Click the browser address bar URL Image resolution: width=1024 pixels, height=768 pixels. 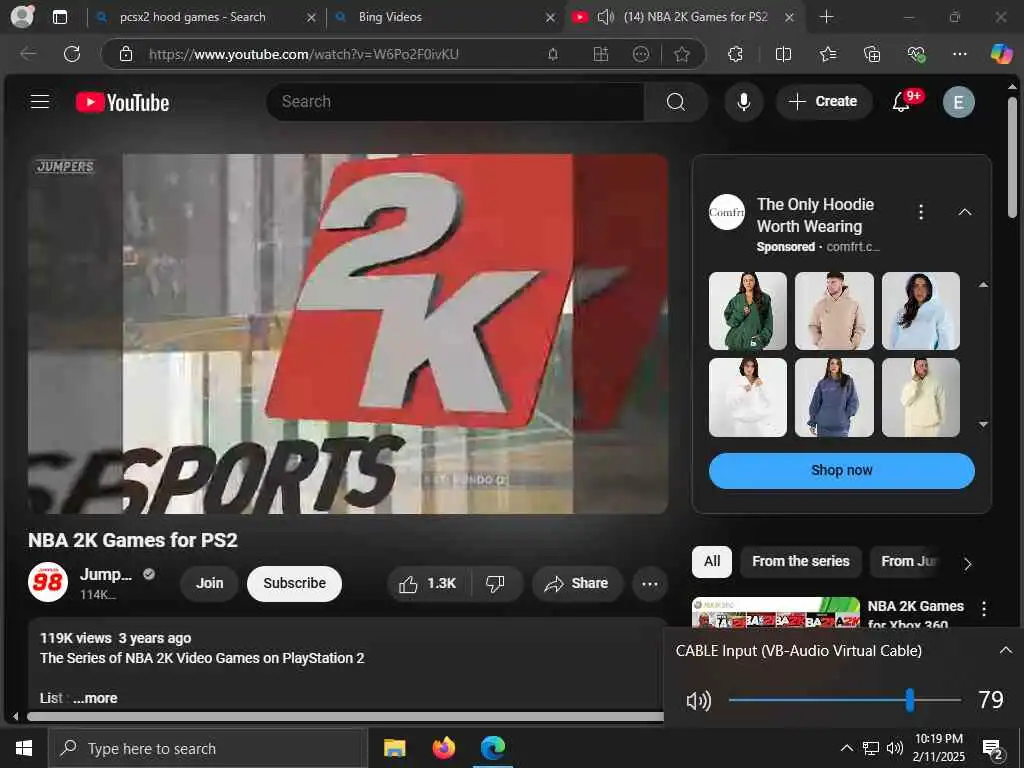pyautogui.click(x=304, y=54)
